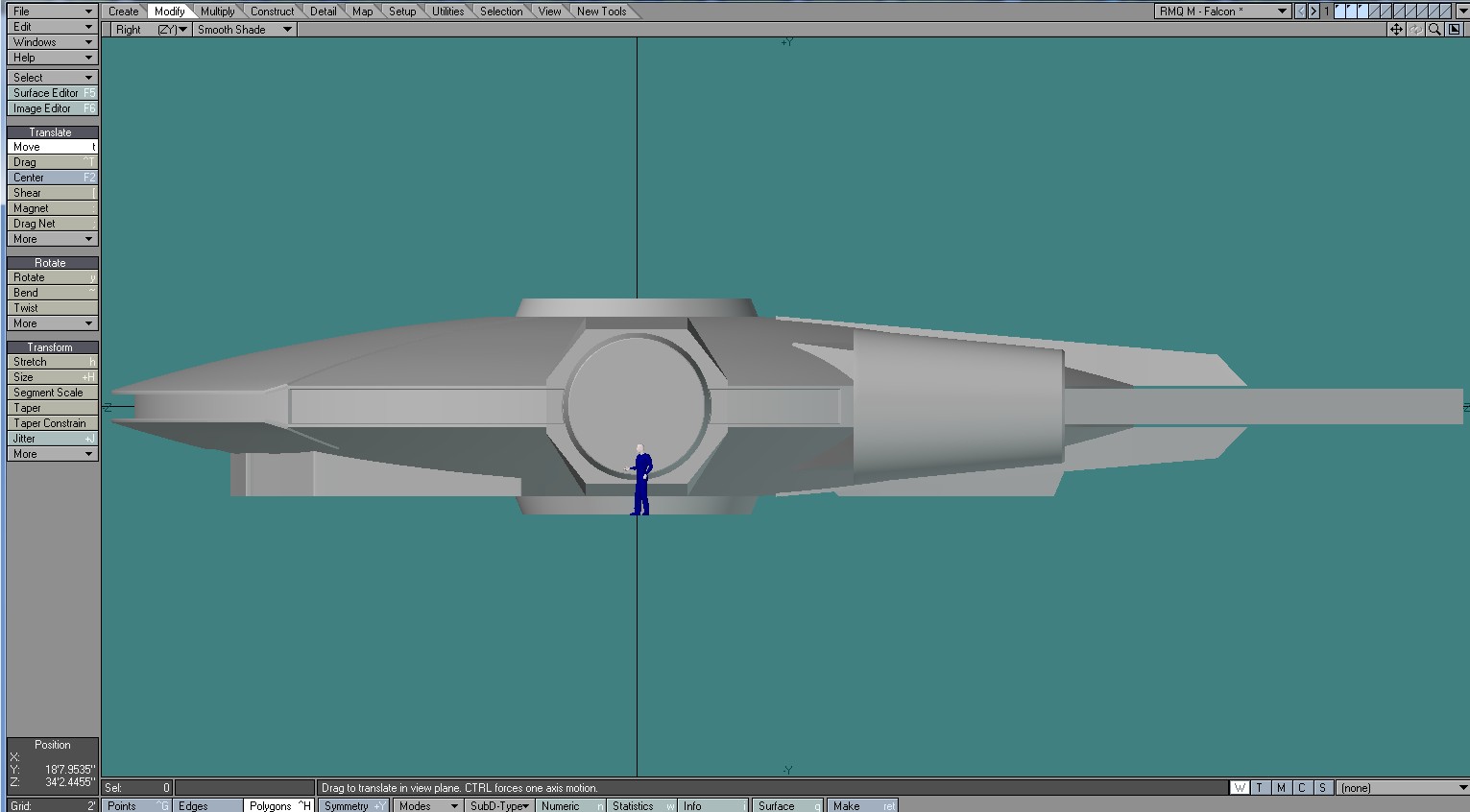The height and width of the screenshot is (812, 1470).
Task: Maximize viewport with the corner toggle icon
Action: click(x=1454, y=30)
